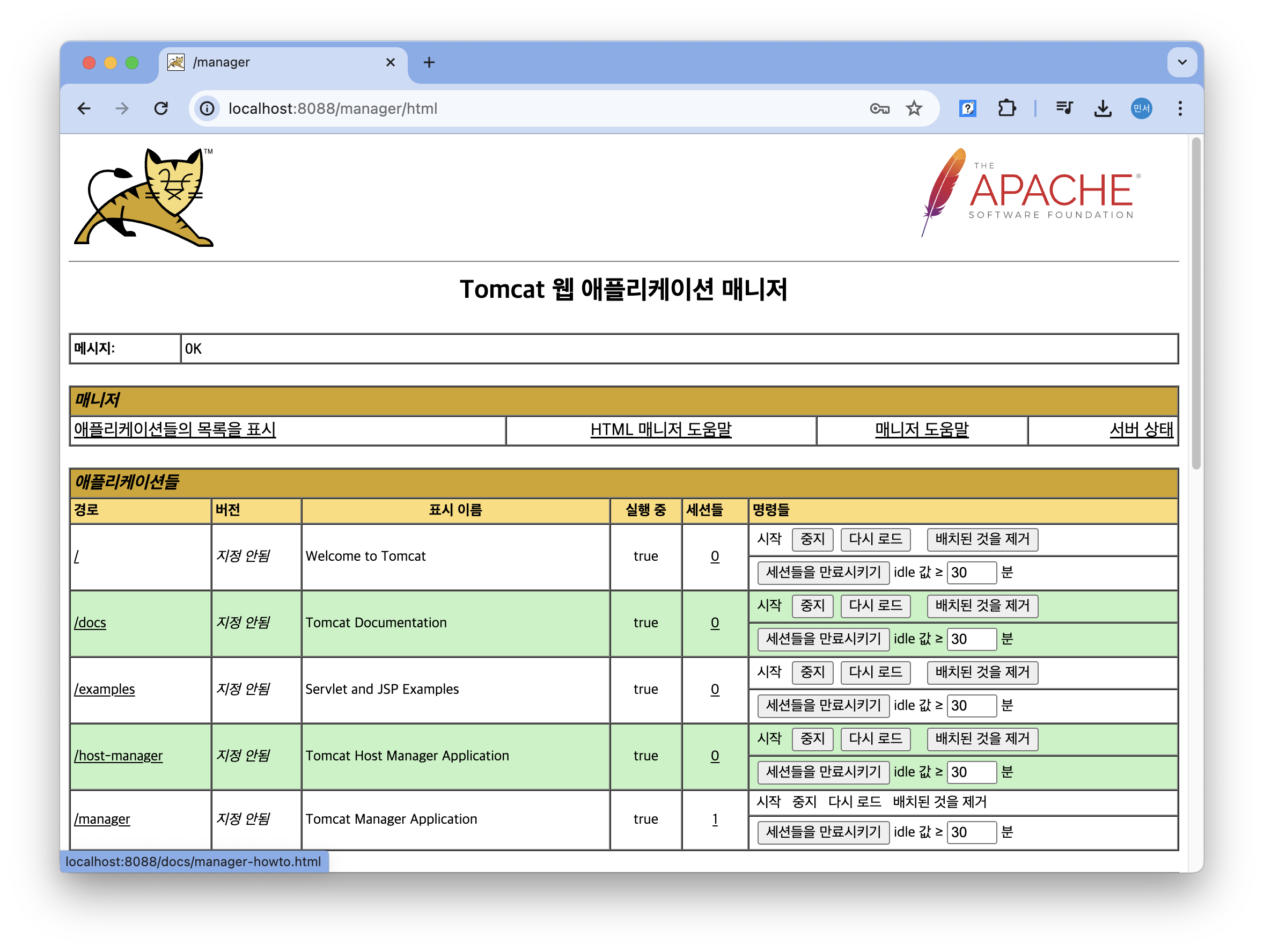The height and width of the screenshot is (952, 1264).
Task: Open the saved password key icon
Action: click(879, 108)
